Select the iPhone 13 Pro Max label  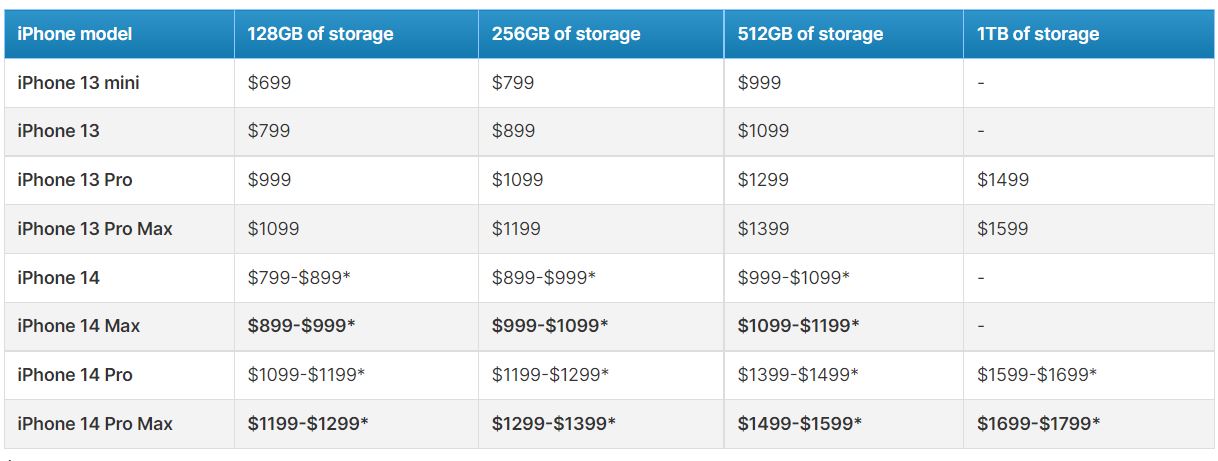tap(95, 229)
